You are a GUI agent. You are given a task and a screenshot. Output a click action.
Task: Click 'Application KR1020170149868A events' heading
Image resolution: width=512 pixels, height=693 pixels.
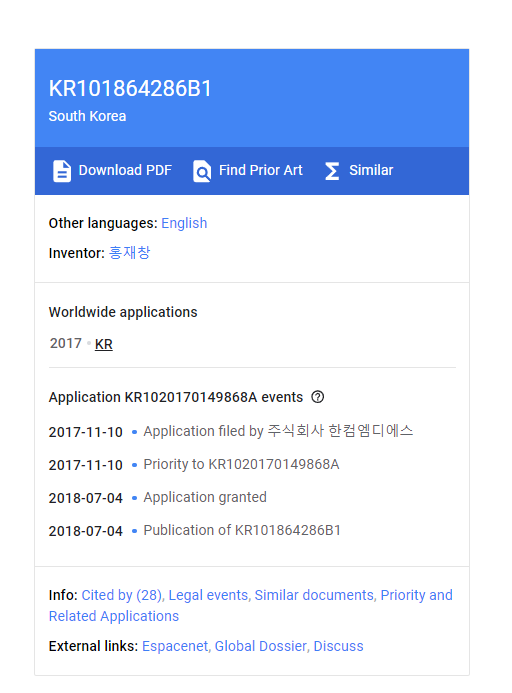(x=176, y=397)
